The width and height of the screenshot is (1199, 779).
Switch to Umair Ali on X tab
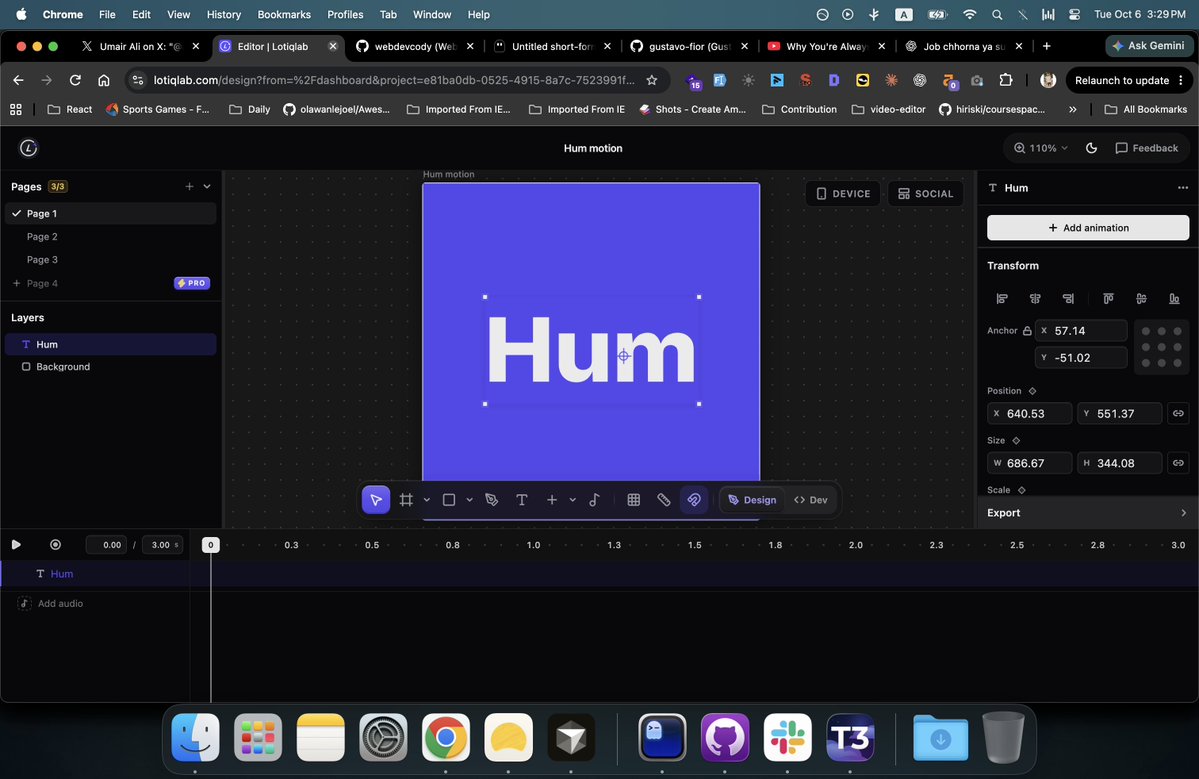tap(139, 47)
